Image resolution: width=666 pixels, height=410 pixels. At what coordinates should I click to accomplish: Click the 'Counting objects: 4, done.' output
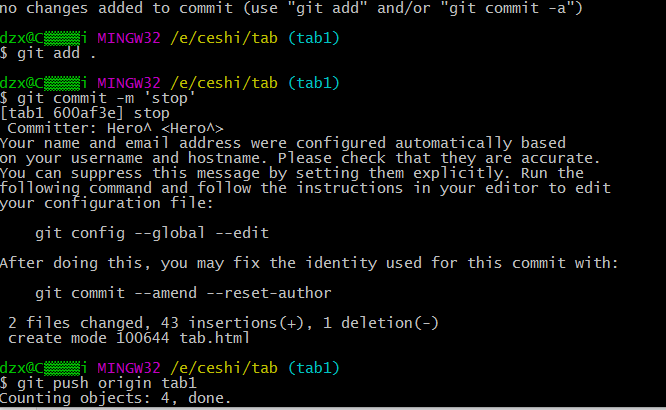tap(116, 398)
